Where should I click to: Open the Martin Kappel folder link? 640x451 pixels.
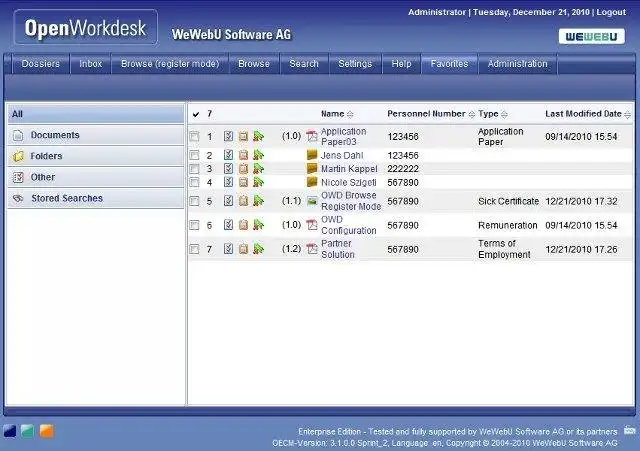tap(349, 169)
